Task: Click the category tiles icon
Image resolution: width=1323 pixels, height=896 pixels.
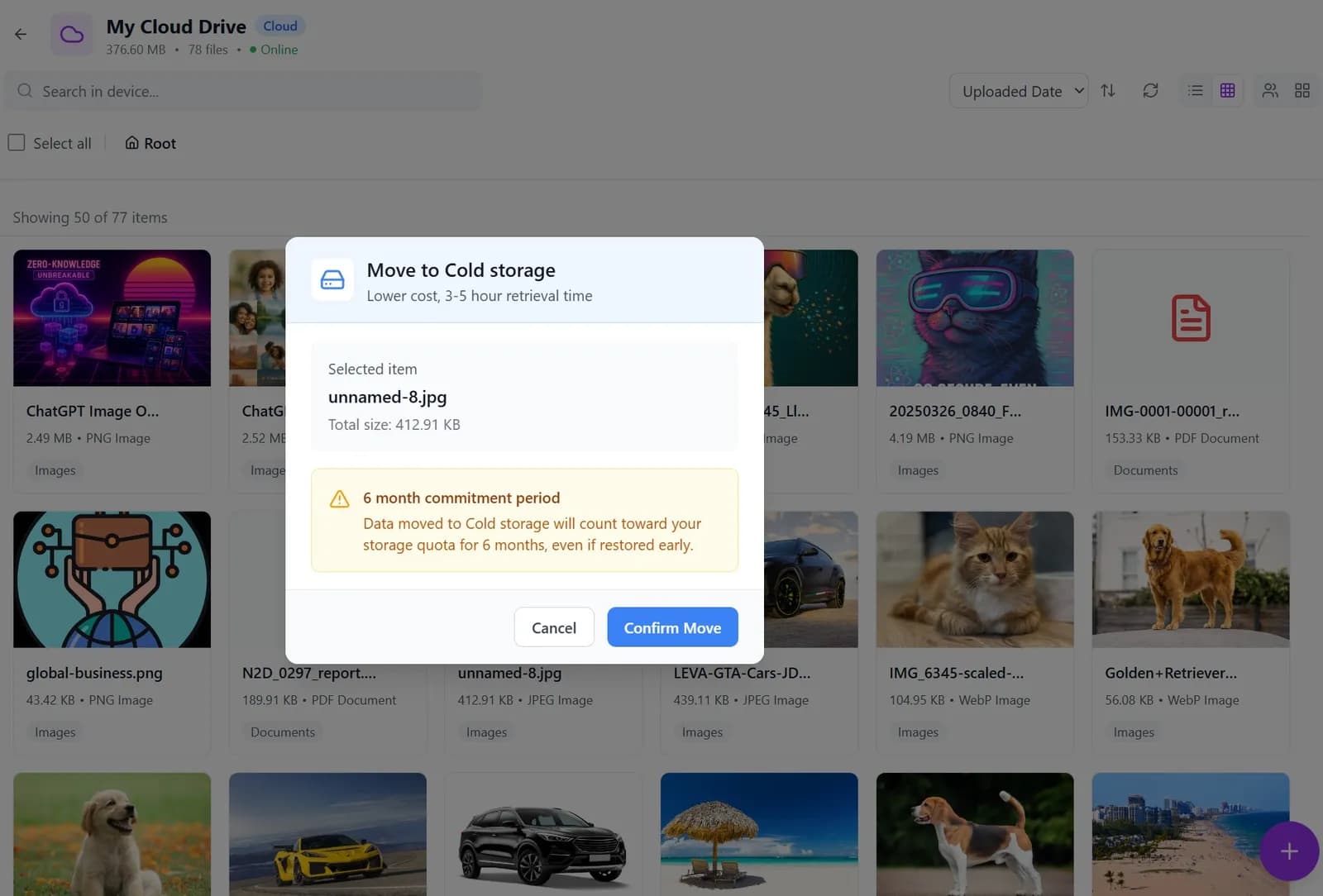Action: (1302, 90)
